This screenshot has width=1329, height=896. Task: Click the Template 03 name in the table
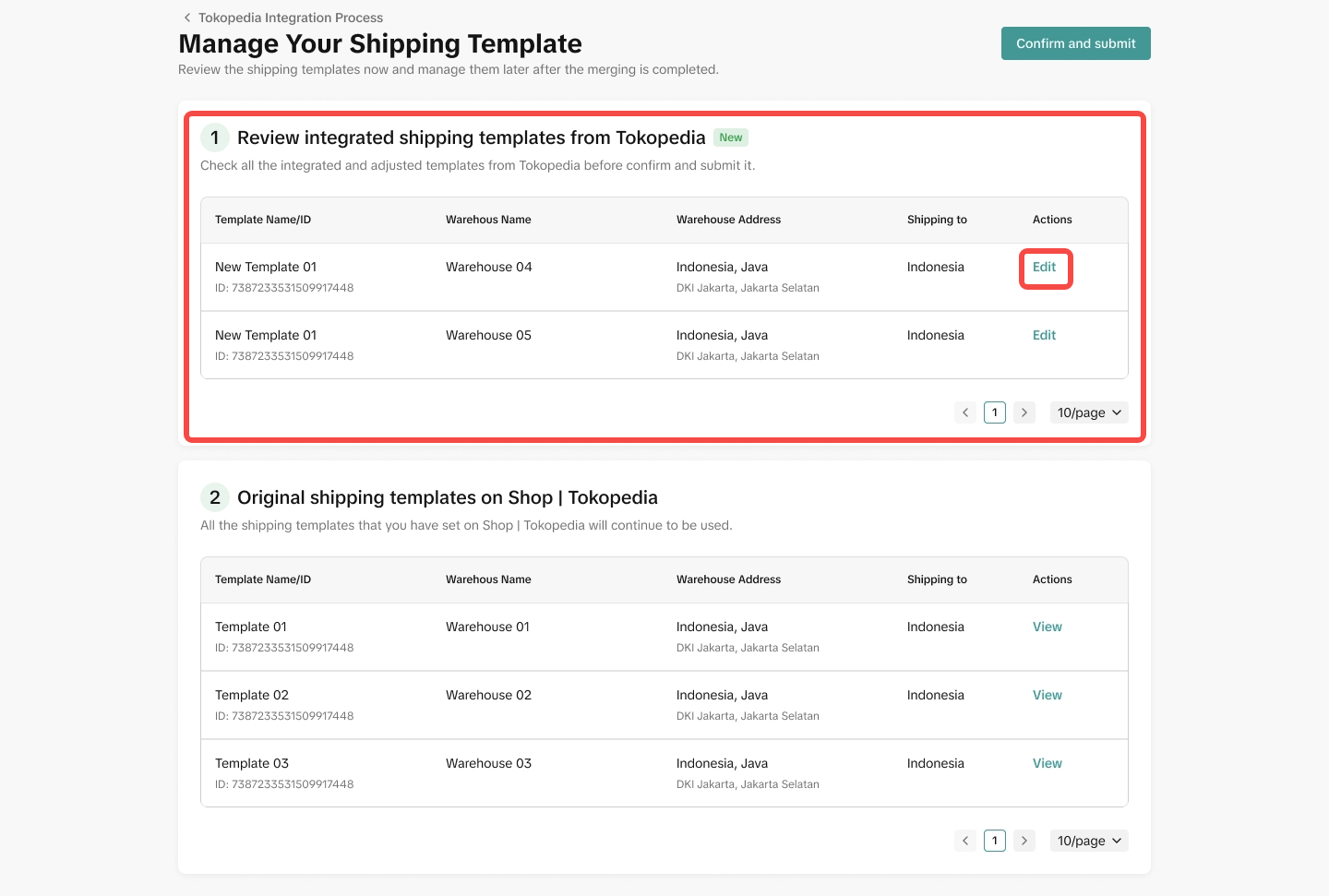(252, 764)
